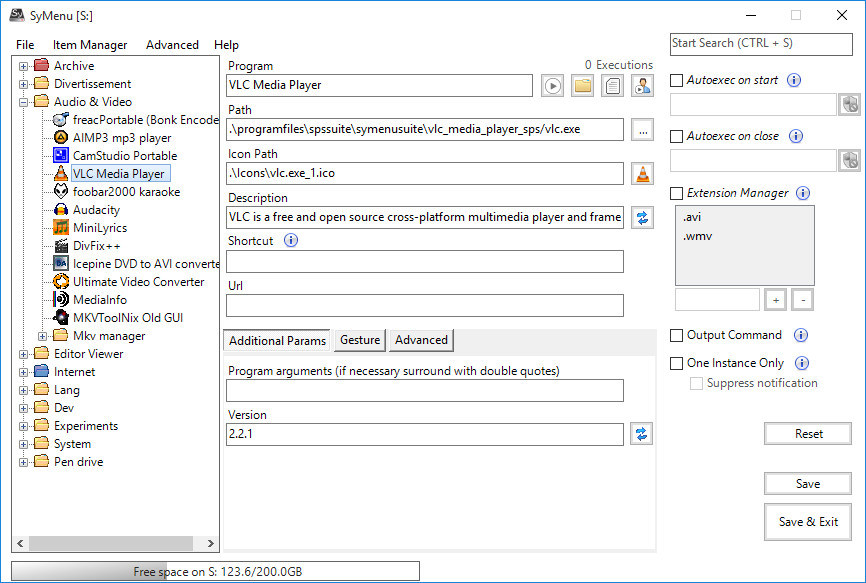Refresh the Description field with blue arrows
The width and height of the screenshot is (866, 583).
tap(642, 218)
